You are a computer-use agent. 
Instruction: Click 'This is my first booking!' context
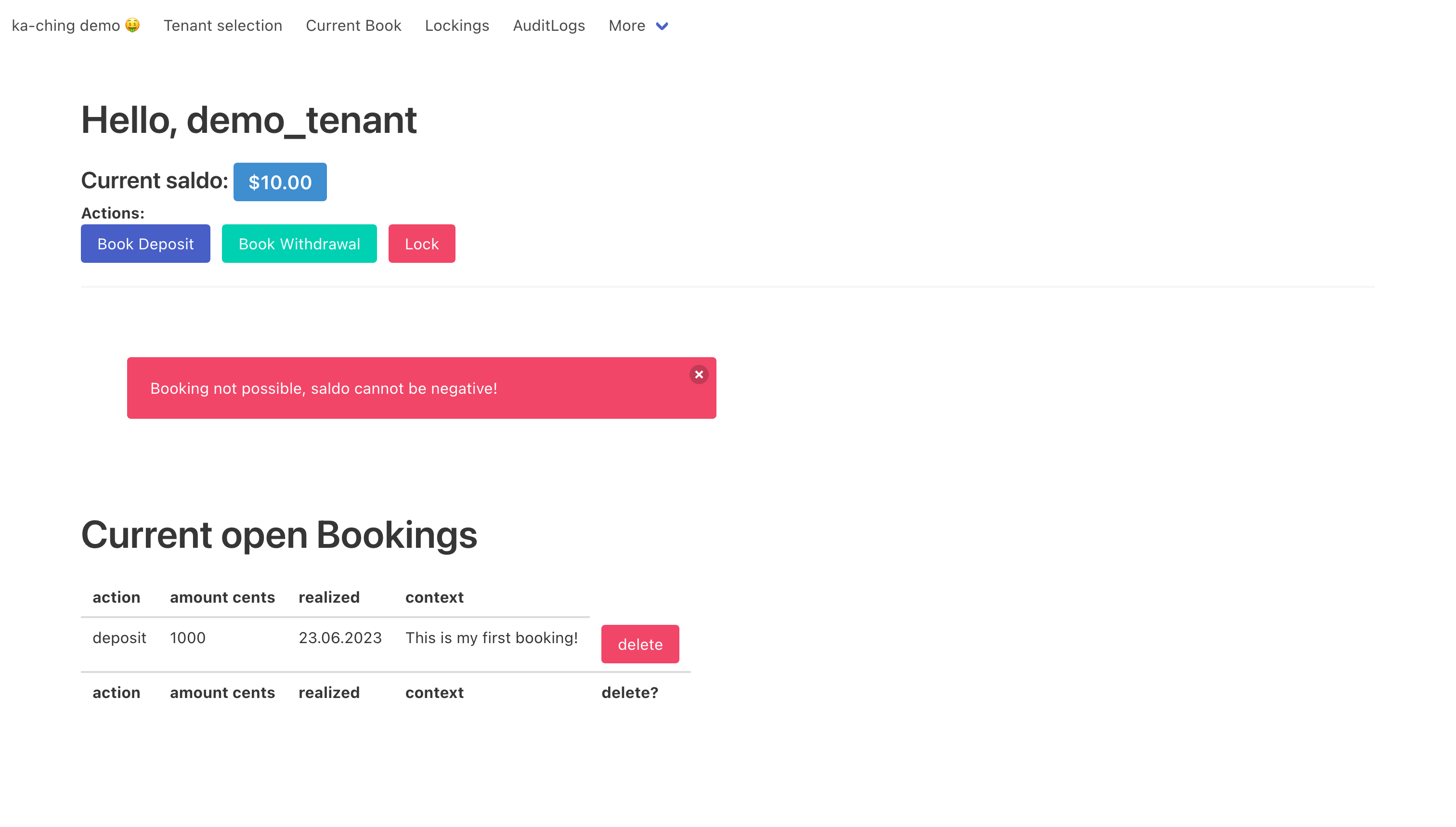pos(492,638)
